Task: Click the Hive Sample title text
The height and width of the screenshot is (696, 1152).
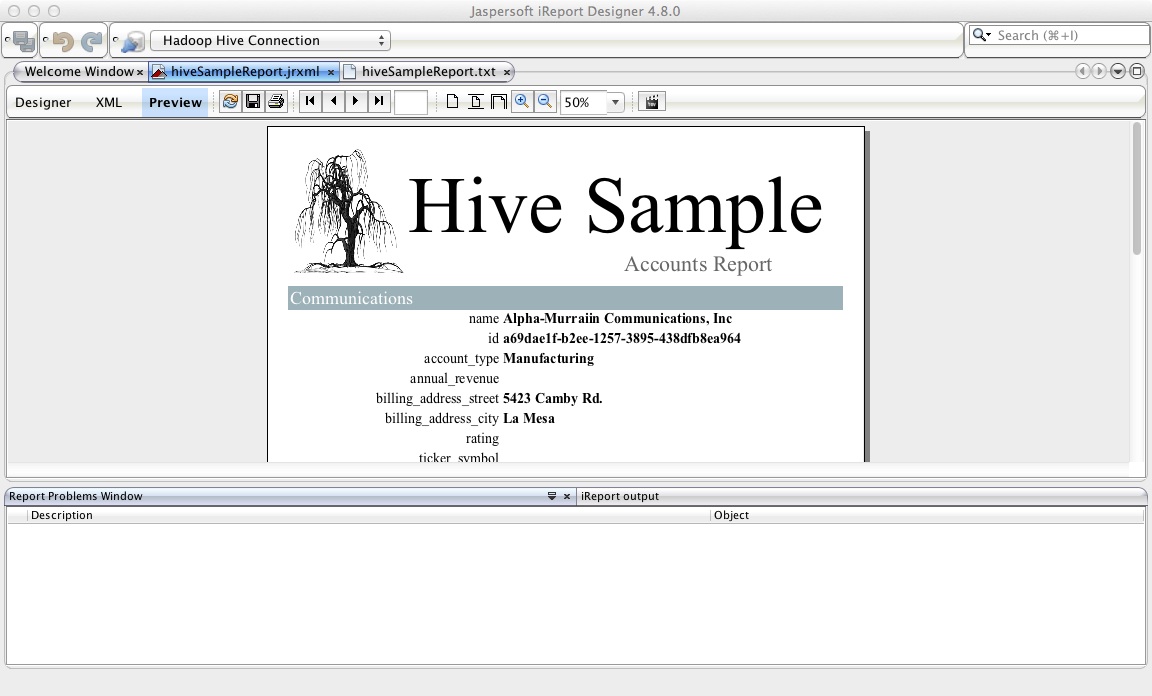Action: [615, 207]
